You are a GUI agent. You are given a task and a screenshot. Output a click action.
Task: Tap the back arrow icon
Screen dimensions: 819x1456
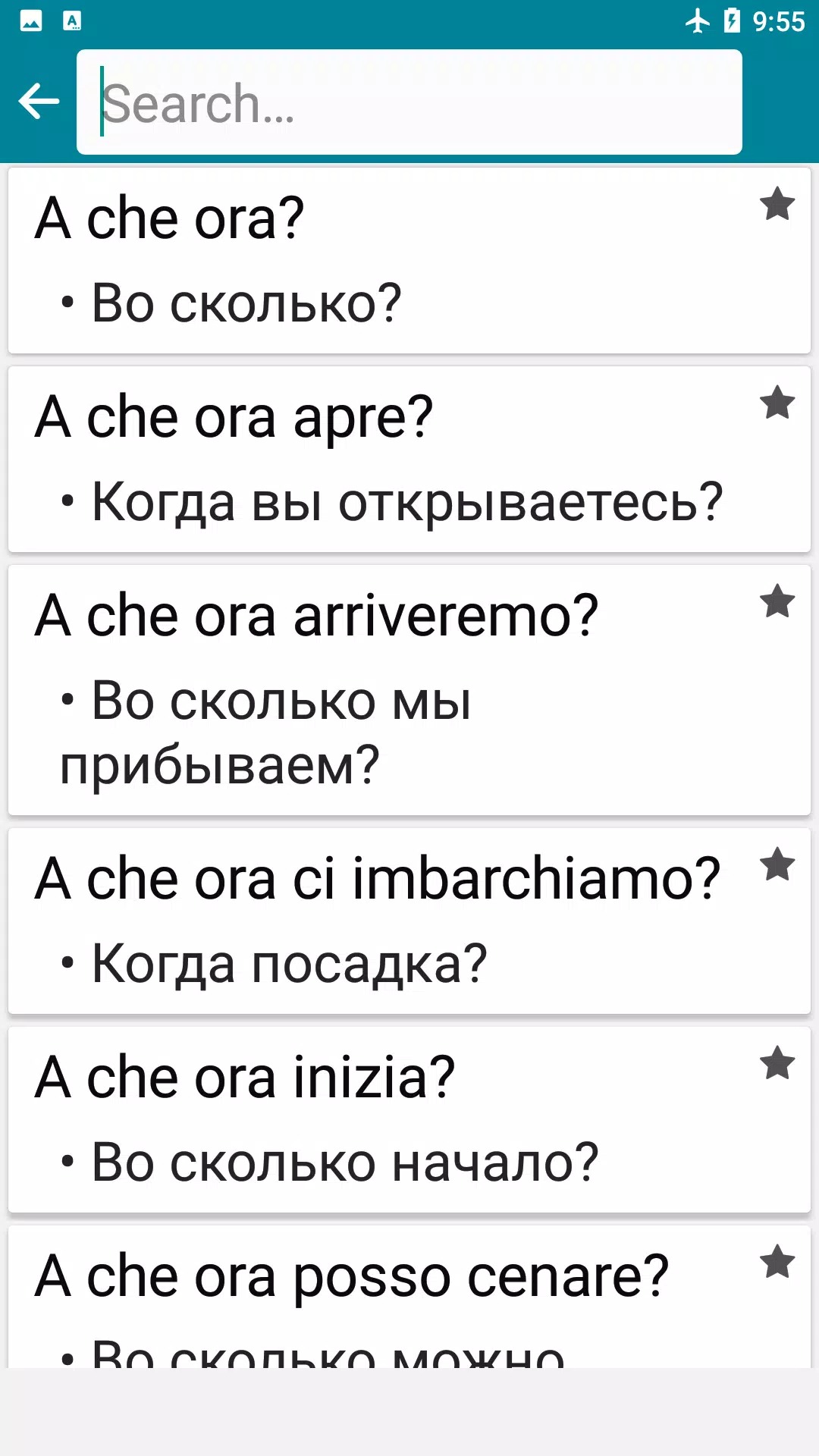39,102
